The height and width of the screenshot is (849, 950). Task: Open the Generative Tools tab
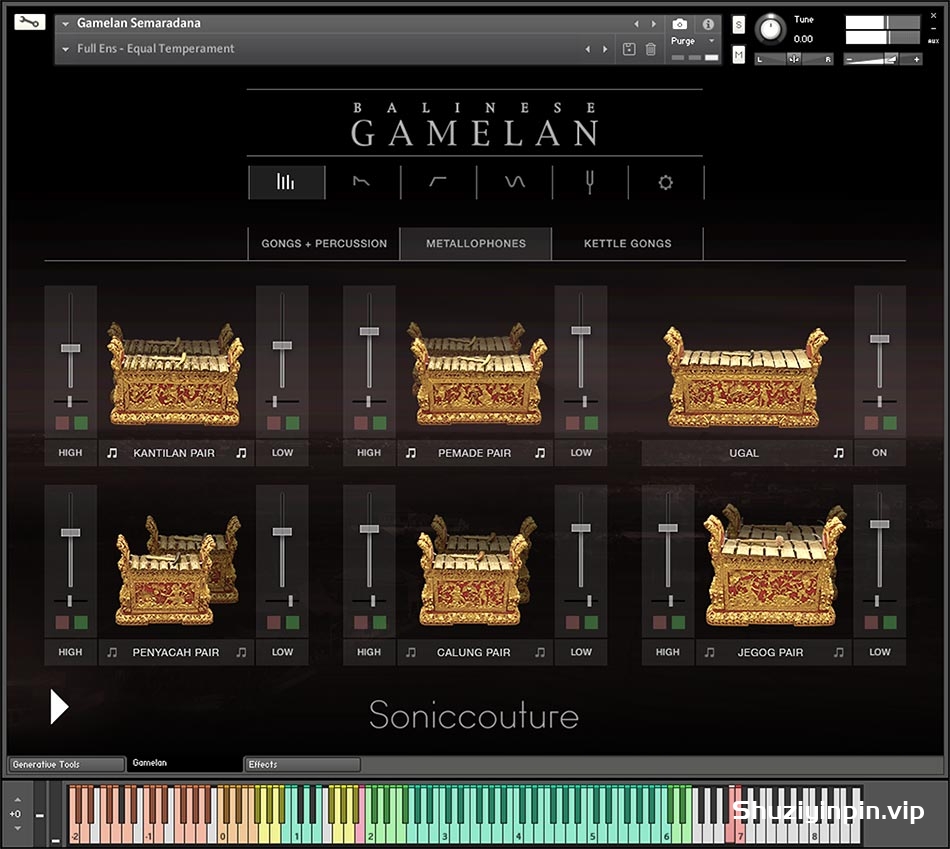pyautogui.click(x=65, y=764)
